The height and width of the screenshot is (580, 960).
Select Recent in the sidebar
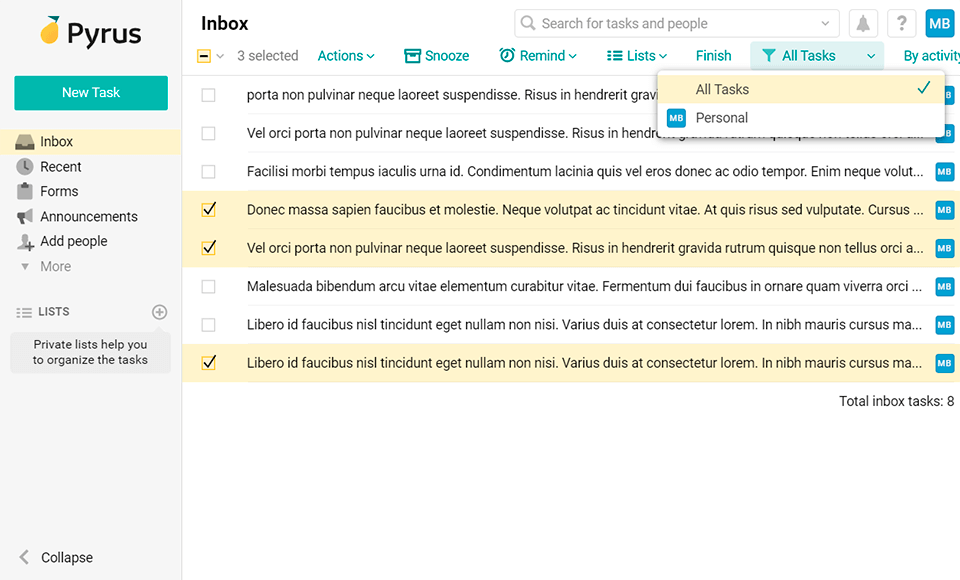point(62,166)
